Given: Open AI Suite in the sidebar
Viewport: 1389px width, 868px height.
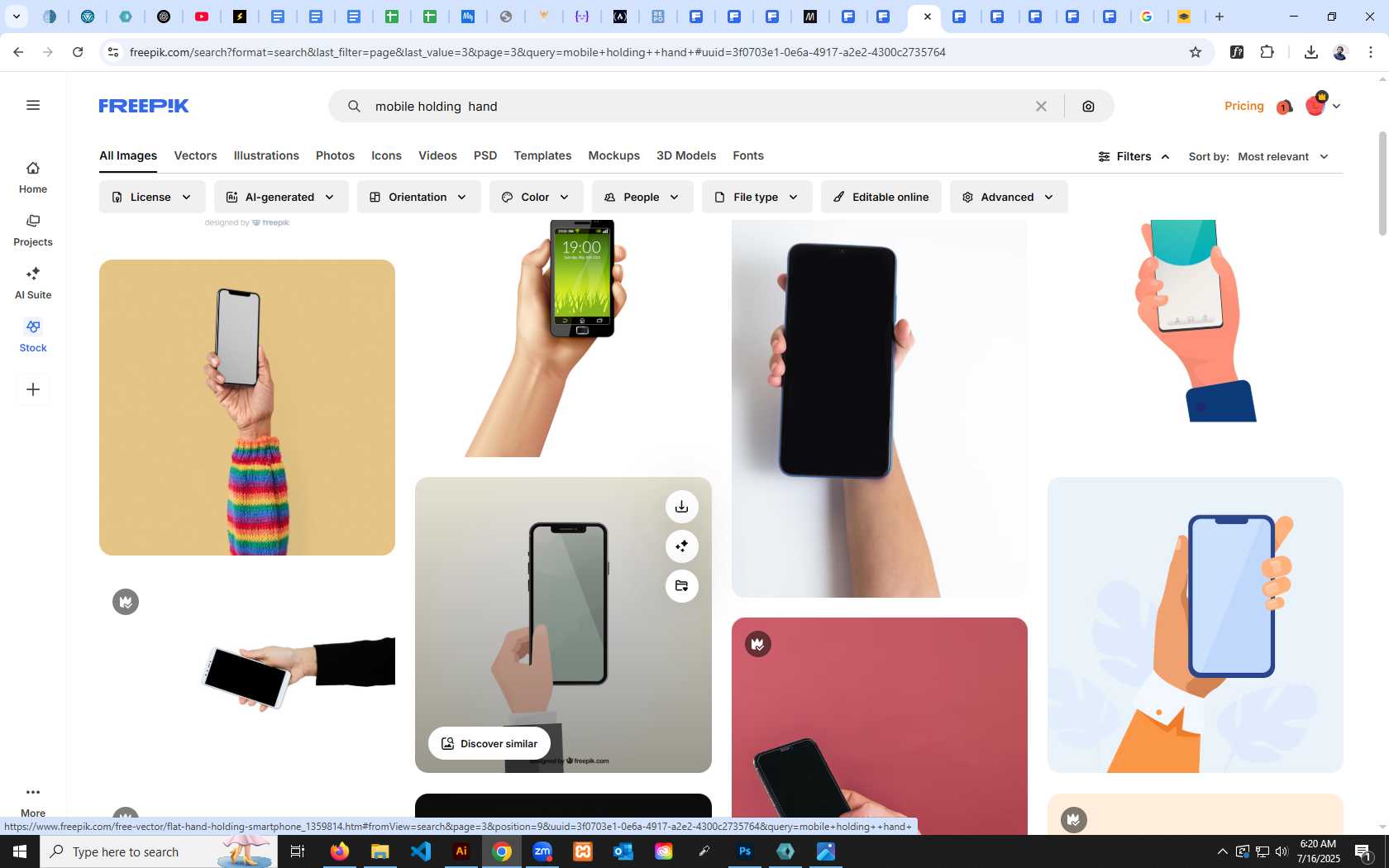Looking at the screenshot, I should pyautogui.click(x=33, y=284).
